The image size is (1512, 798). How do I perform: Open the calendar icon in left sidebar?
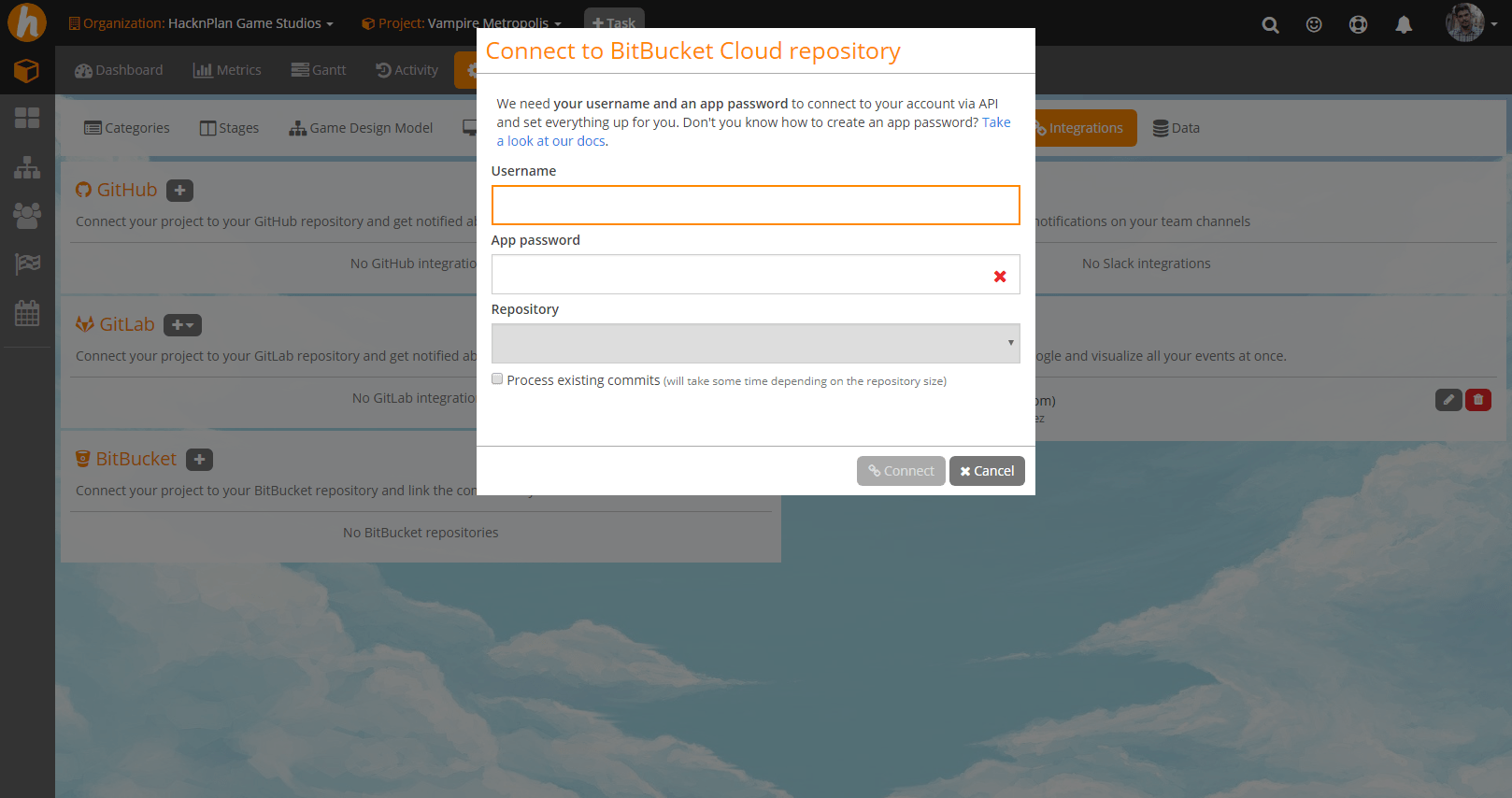coord(27,313)
